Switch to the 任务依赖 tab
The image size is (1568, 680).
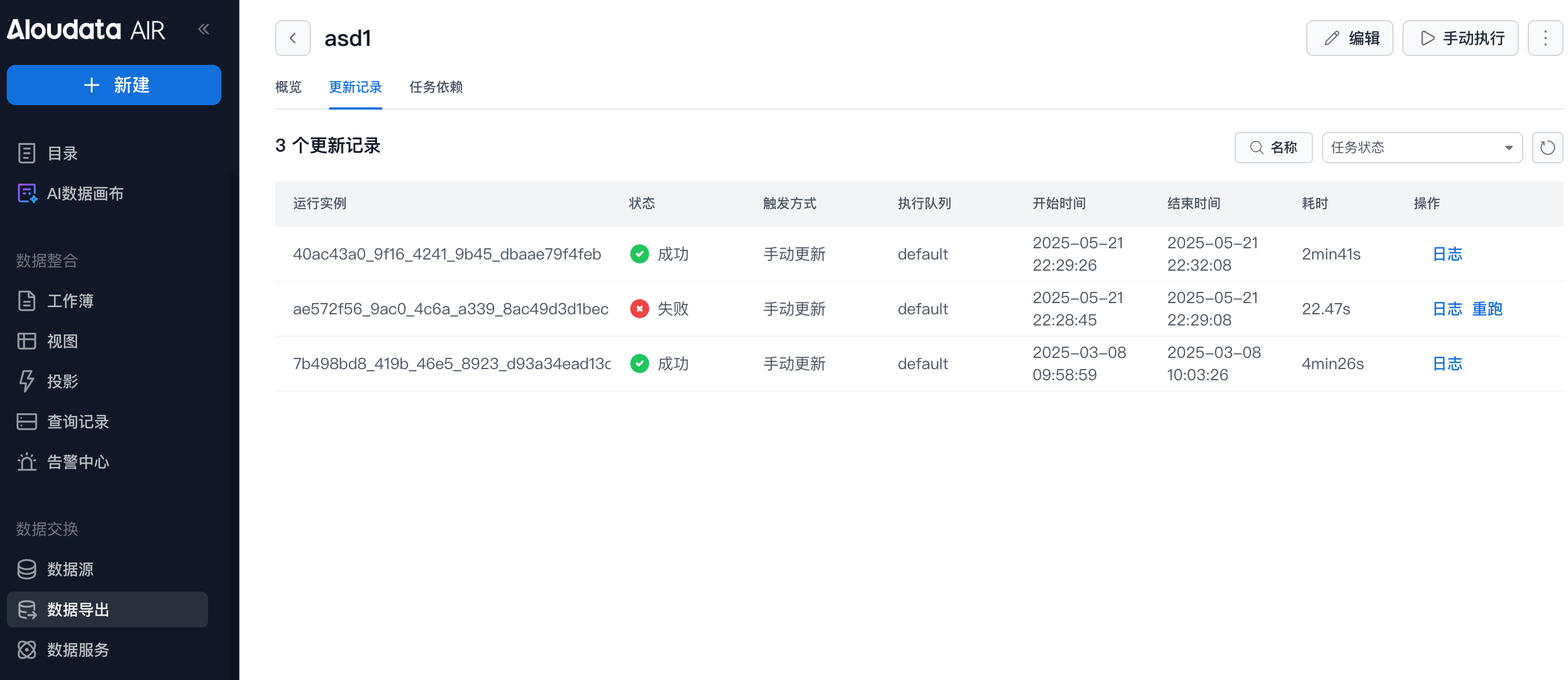click(436, 87)
